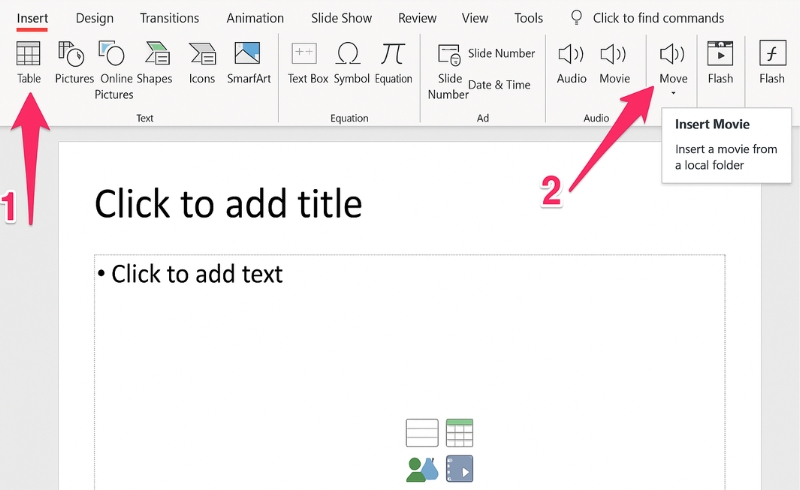This screenshot has height=490, width=800.
Task: Open the Symbol picker
Action: (x=351, y=62)
